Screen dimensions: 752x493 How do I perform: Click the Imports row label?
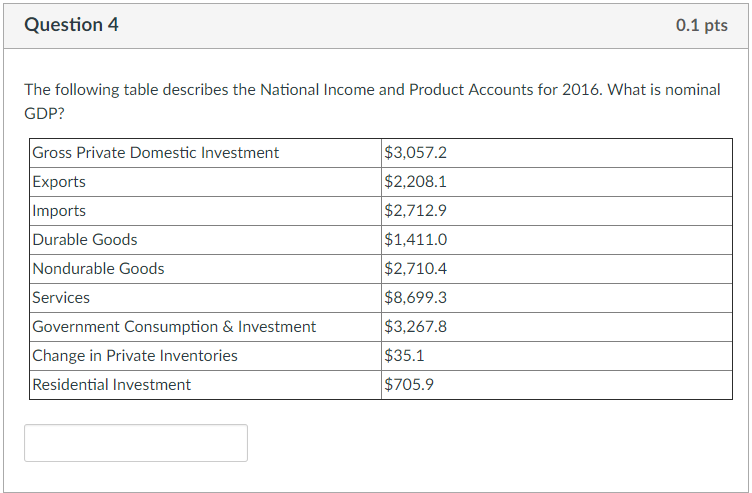pyautogui.click(x=59, y=211)
